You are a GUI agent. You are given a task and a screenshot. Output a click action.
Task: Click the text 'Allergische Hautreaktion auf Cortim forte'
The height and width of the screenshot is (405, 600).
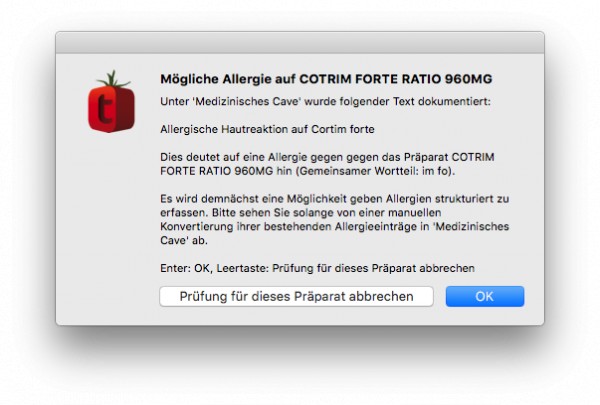coord(267,129)
